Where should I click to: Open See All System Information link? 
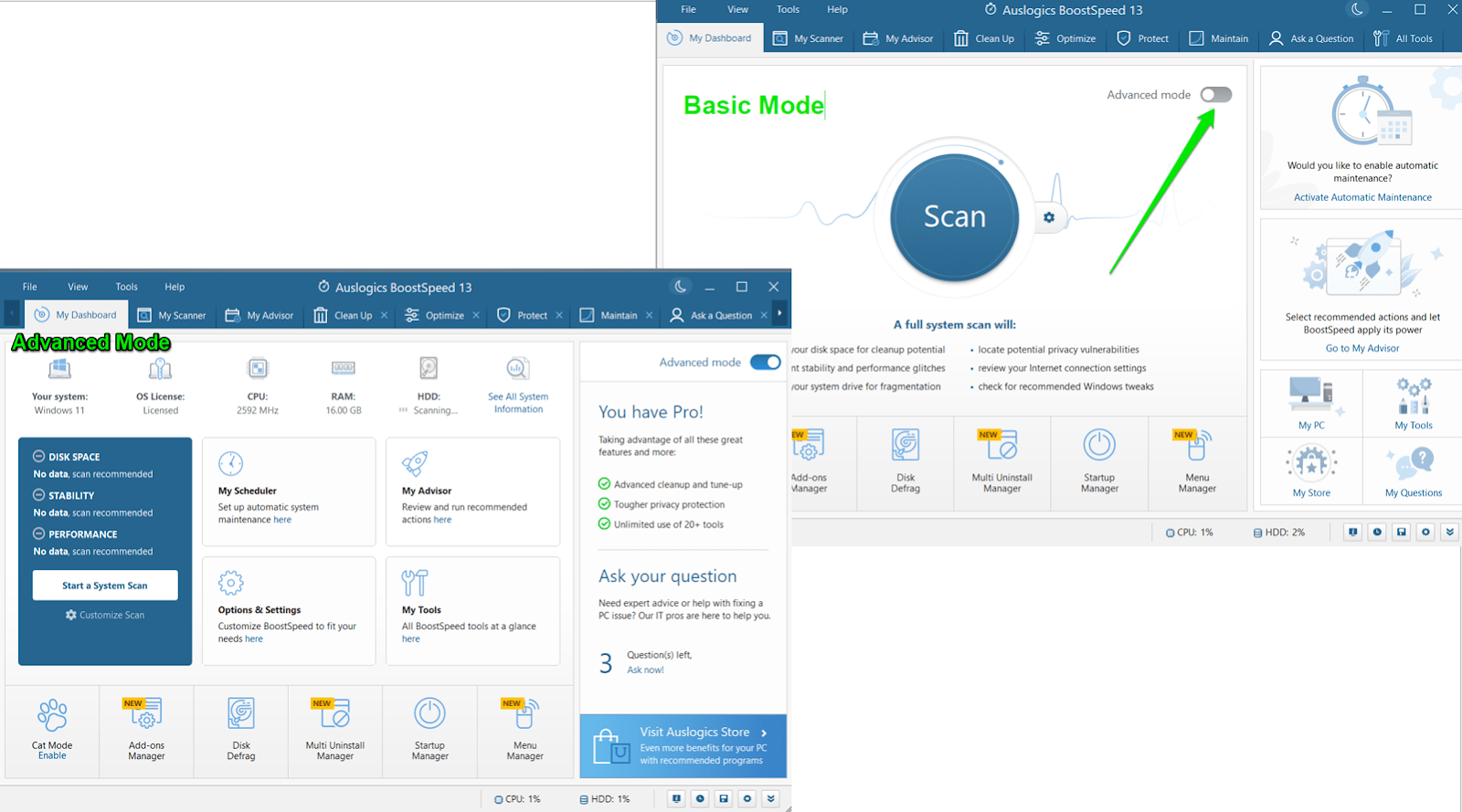pos(518,403)
